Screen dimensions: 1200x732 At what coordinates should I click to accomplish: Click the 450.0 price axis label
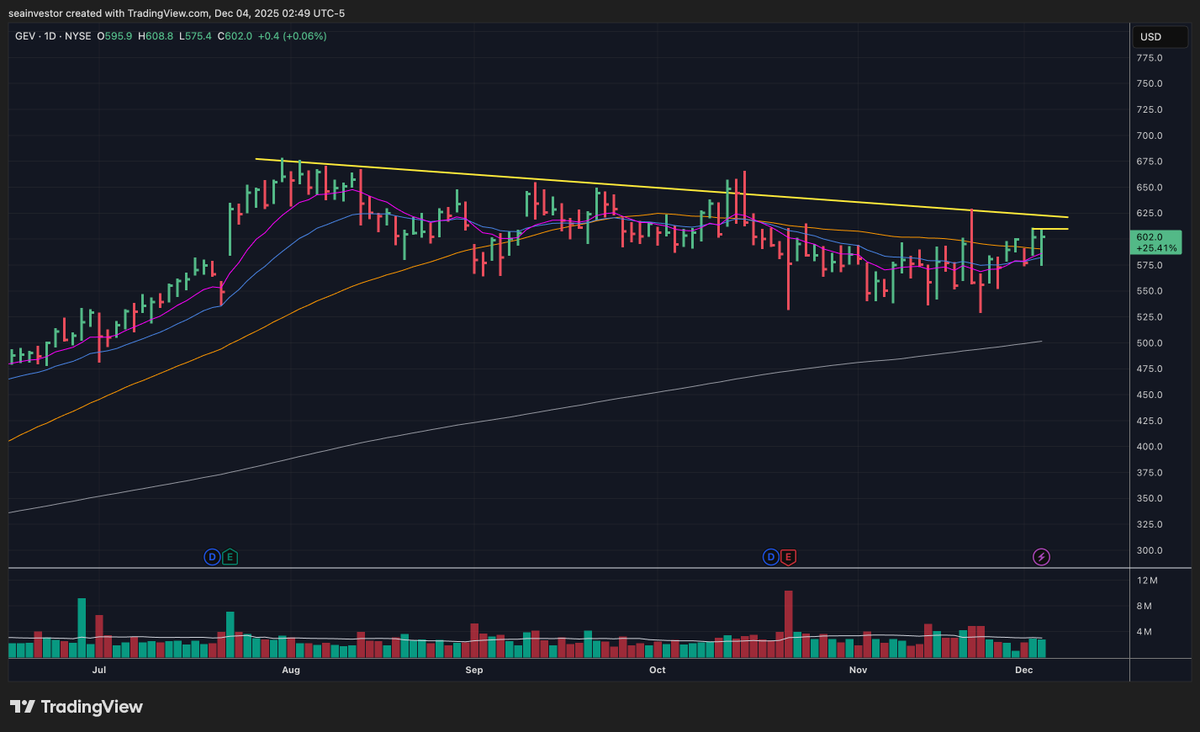point(1150,395)
